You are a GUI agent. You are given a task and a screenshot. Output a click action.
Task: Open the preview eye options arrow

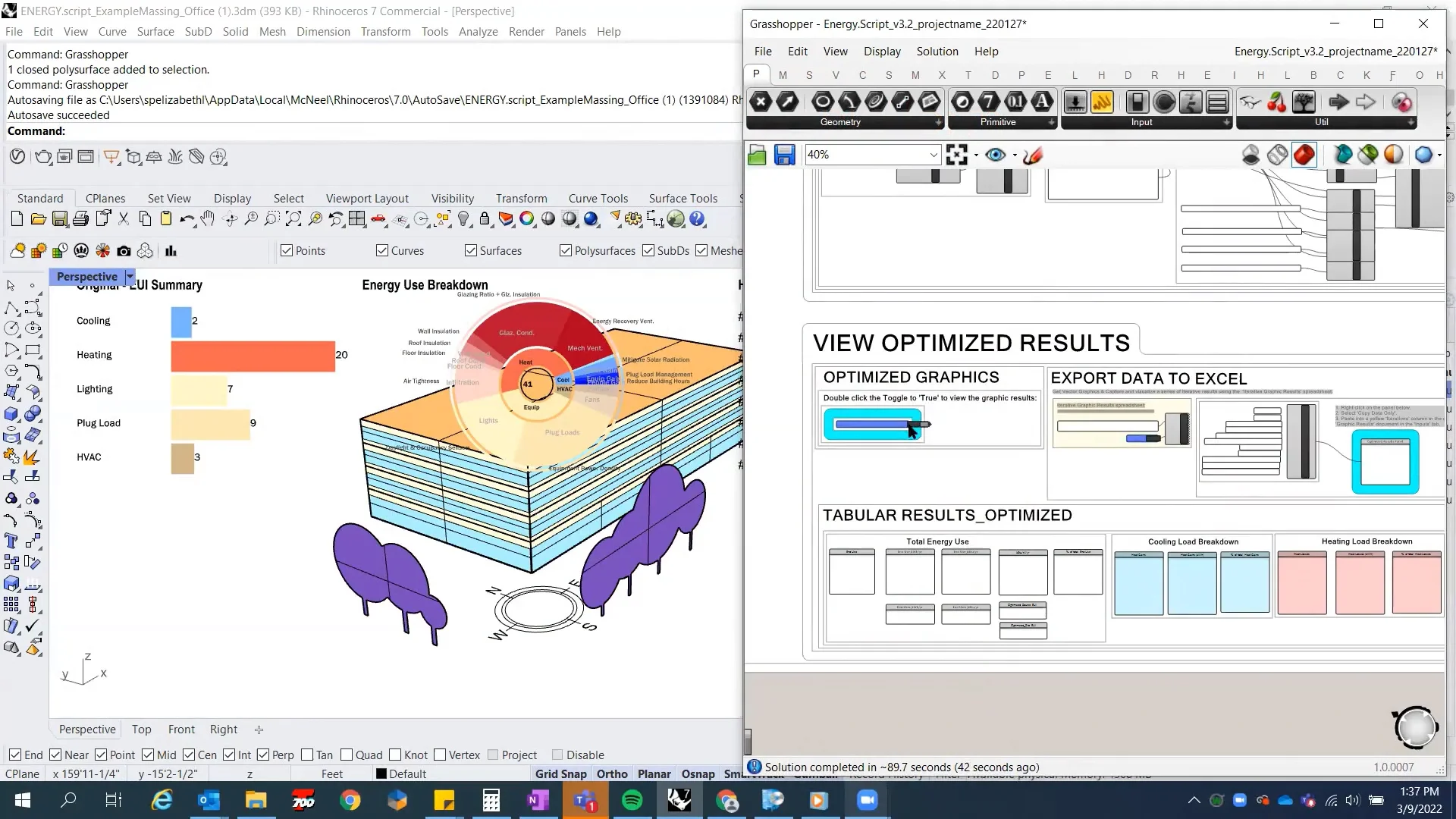1015,155
